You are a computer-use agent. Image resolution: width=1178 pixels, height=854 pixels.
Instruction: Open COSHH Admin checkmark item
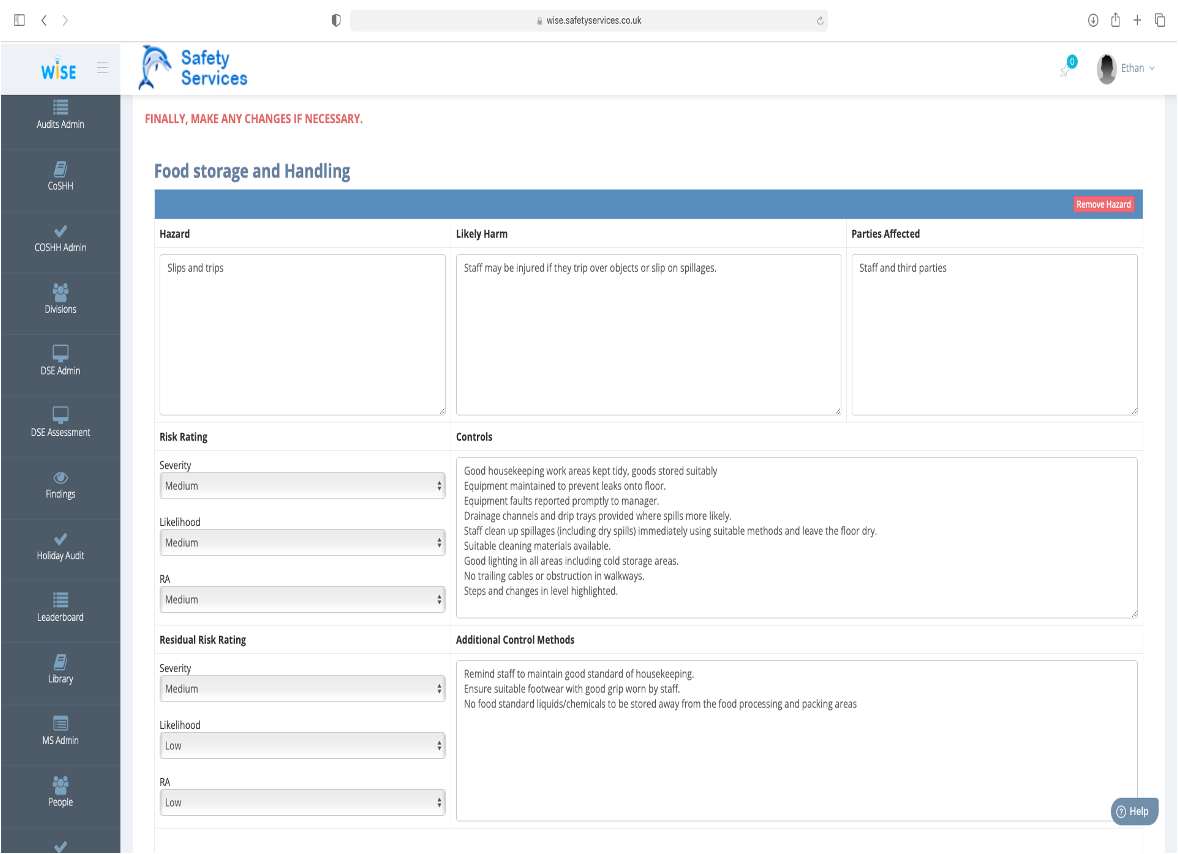60,238
